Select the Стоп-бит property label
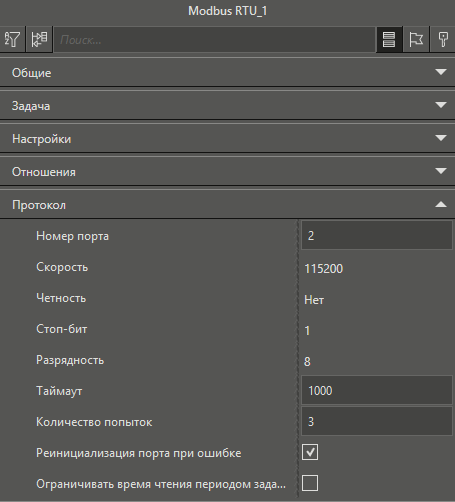Image resolution: width=455 pixels, height=502 pixels. coord(62,329)
